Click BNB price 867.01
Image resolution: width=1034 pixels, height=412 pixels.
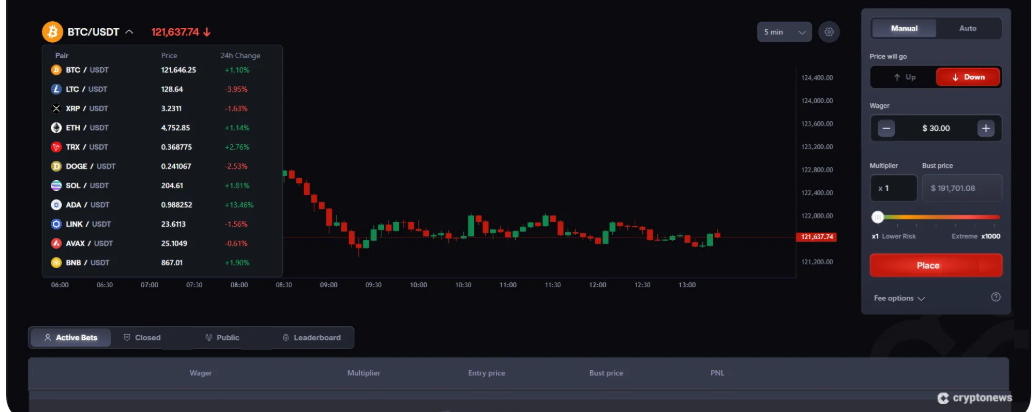[x=172, y=262]
